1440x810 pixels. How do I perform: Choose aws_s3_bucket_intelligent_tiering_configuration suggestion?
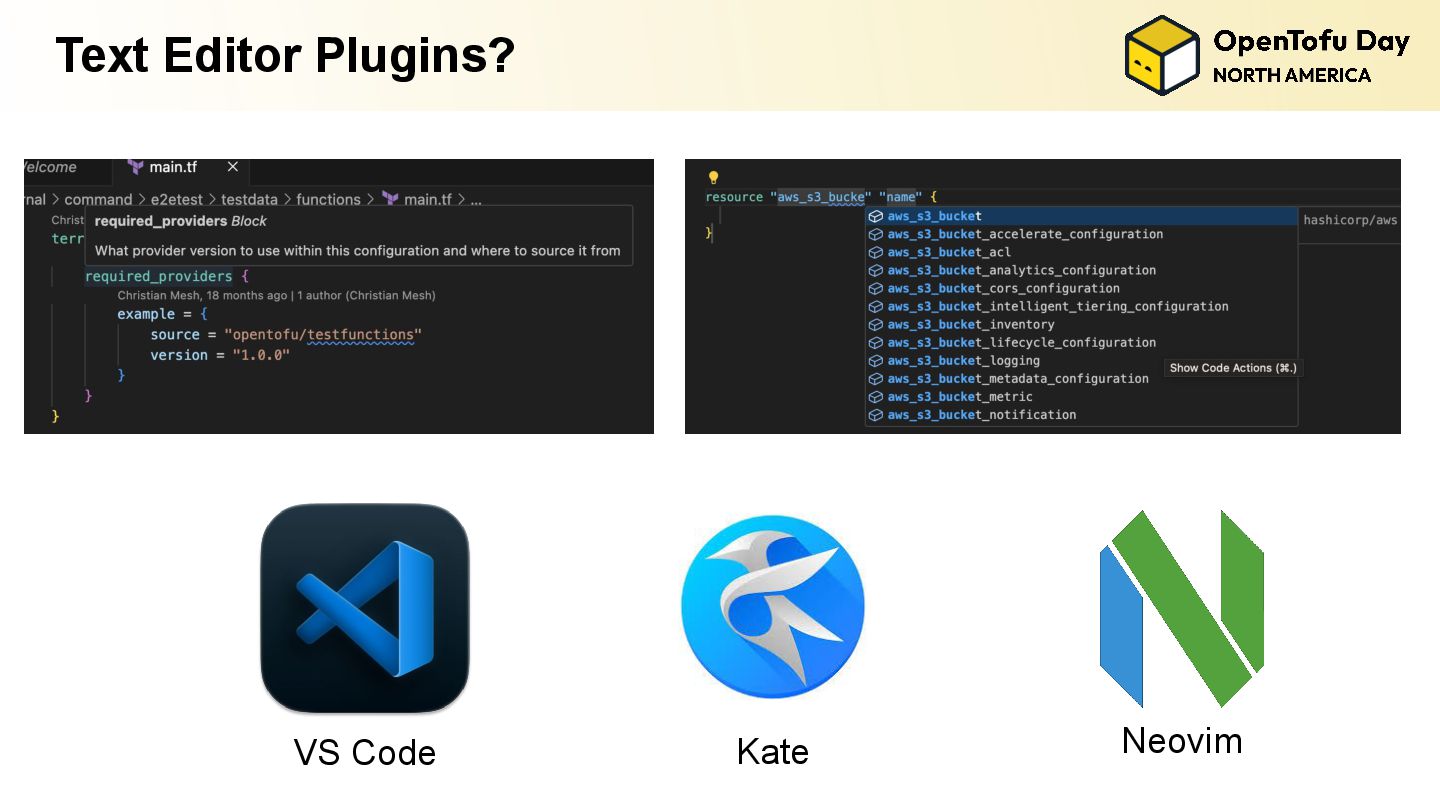1082,306
